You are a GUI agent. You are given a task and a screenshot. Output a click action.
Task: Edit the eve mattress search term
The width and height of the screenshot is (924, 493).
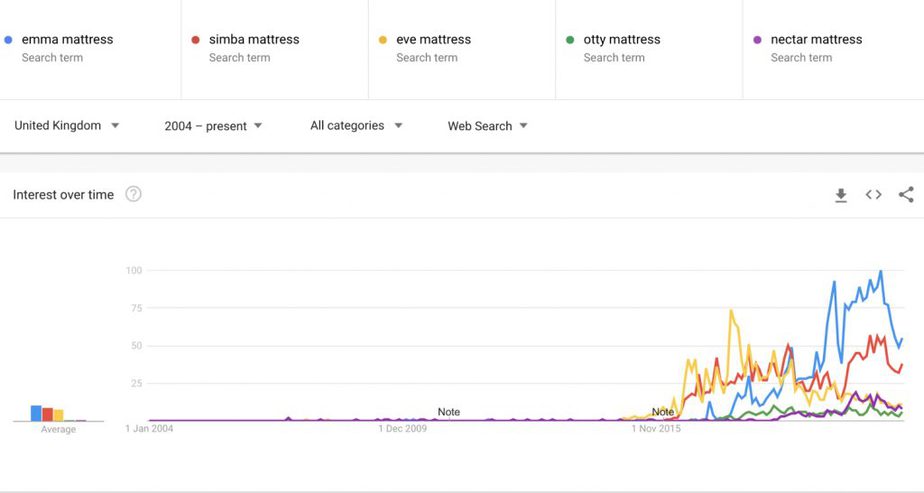[434, 39]
